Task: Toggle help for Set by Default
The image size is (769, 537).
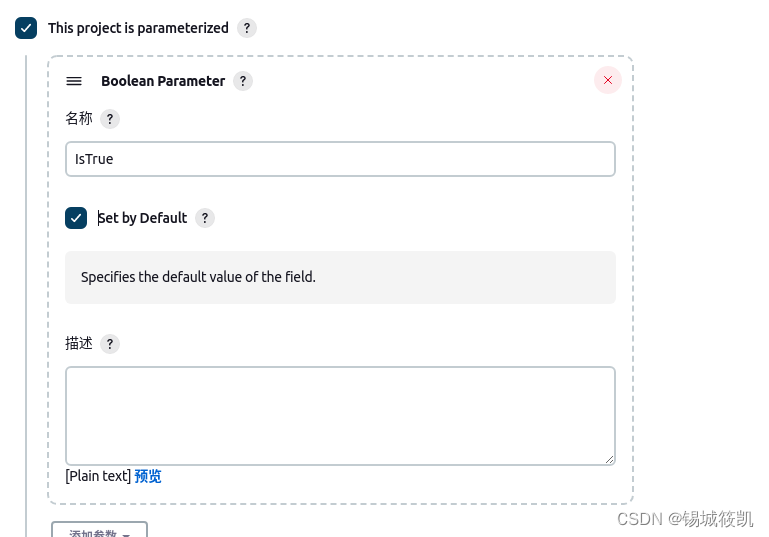Action: coord(205,218)
